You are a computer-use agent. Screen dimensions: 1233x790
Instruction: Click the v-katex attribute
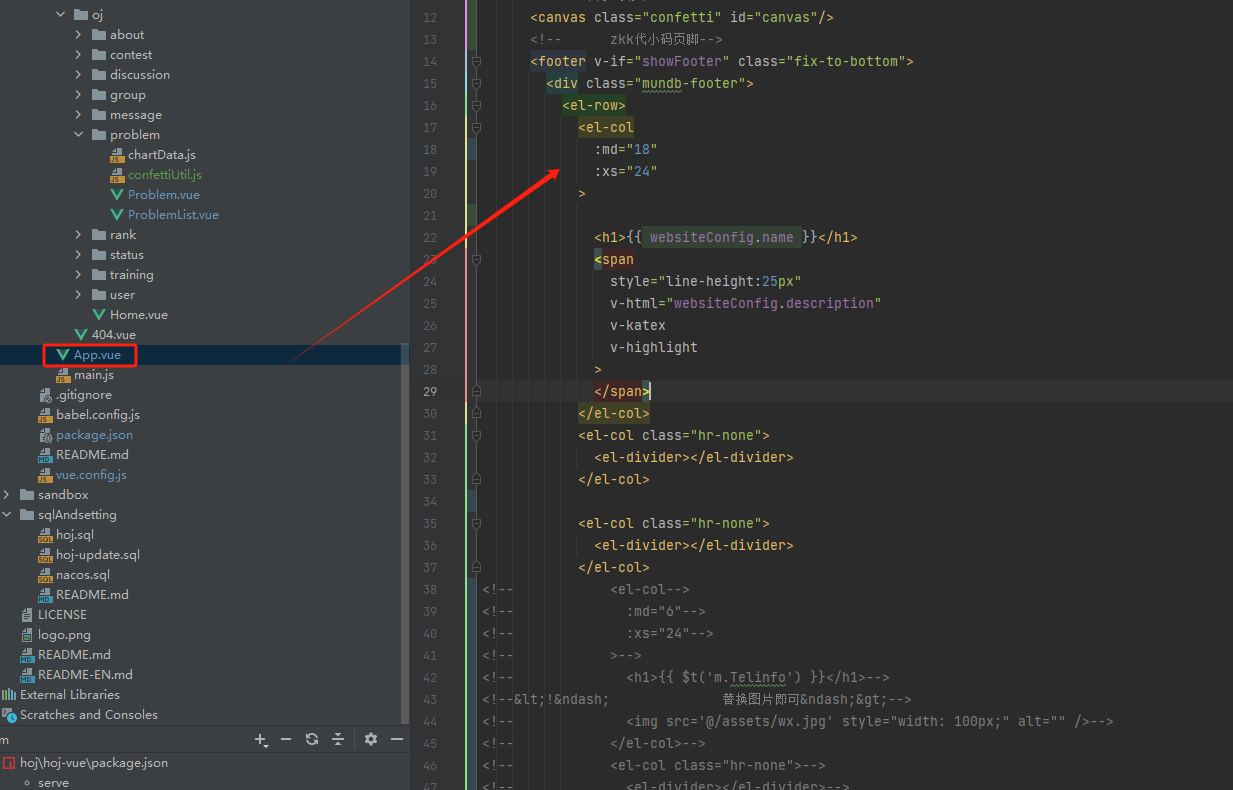pyautogui.click(x=638, y=325)
